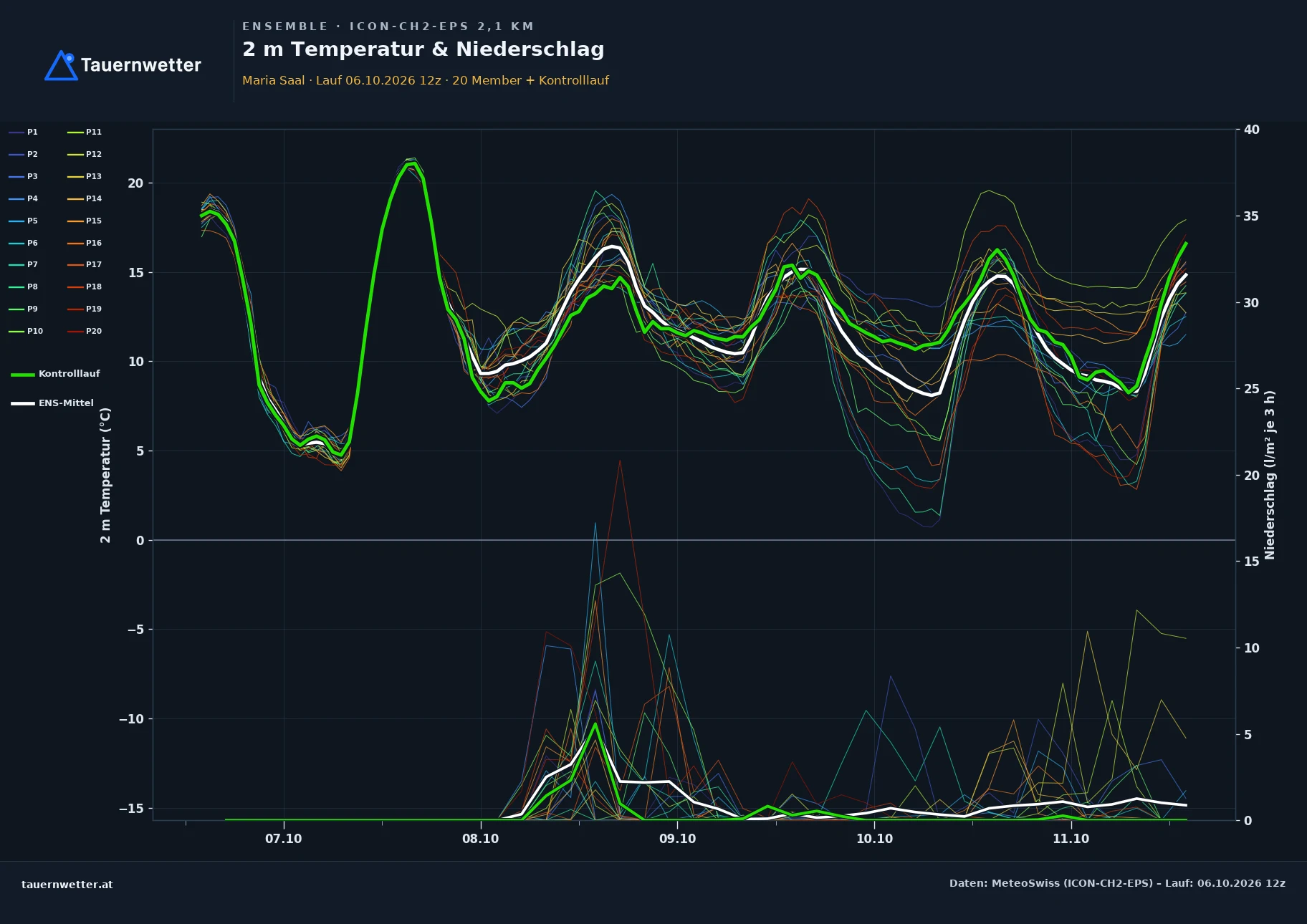Click the P11 legend entry
Screen dimensions: 1307x924
tap(85, 132)
